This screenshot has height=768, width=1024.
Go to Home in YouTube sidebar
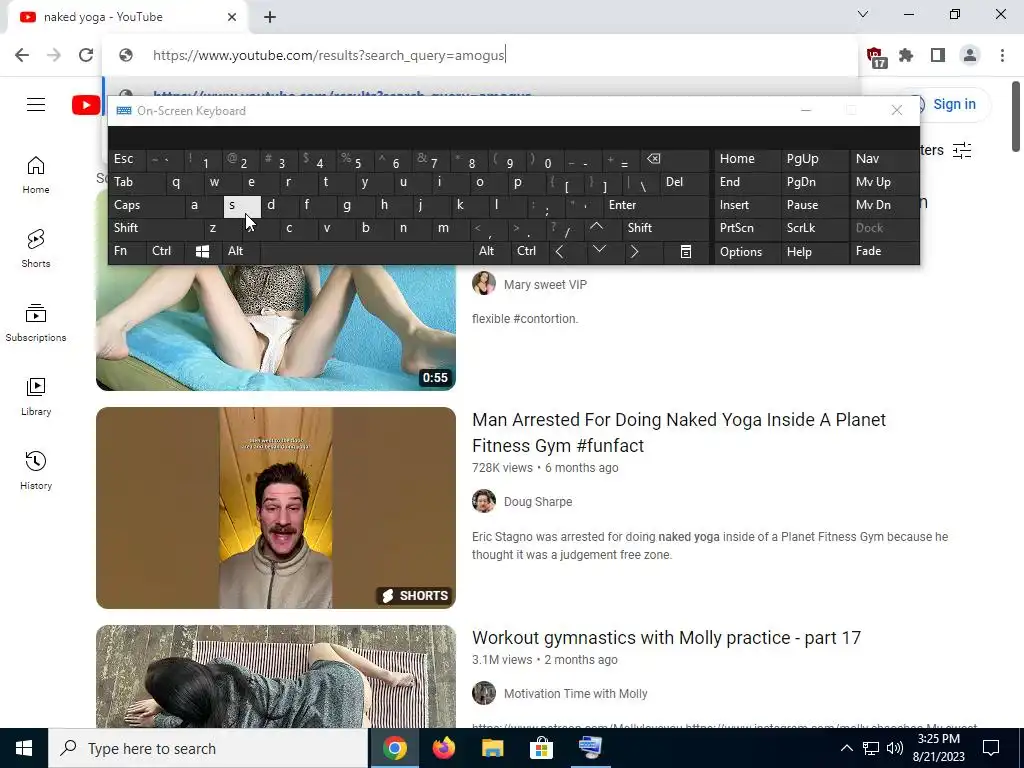coord(36,175)
